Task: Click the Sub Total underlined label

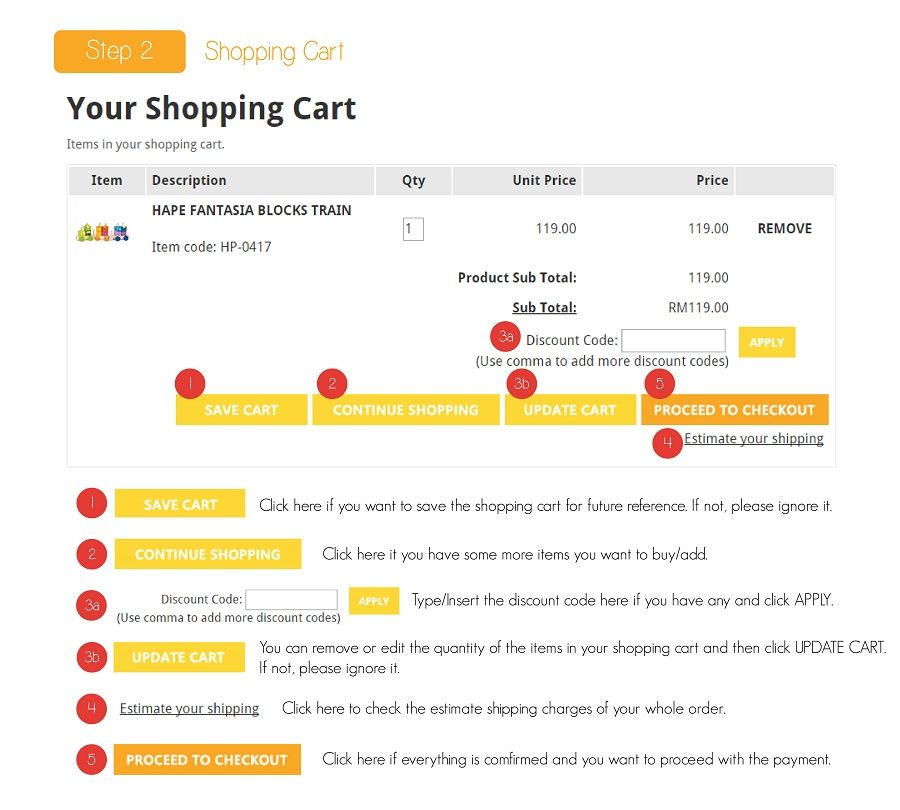Action: click(x=544, y=308)
